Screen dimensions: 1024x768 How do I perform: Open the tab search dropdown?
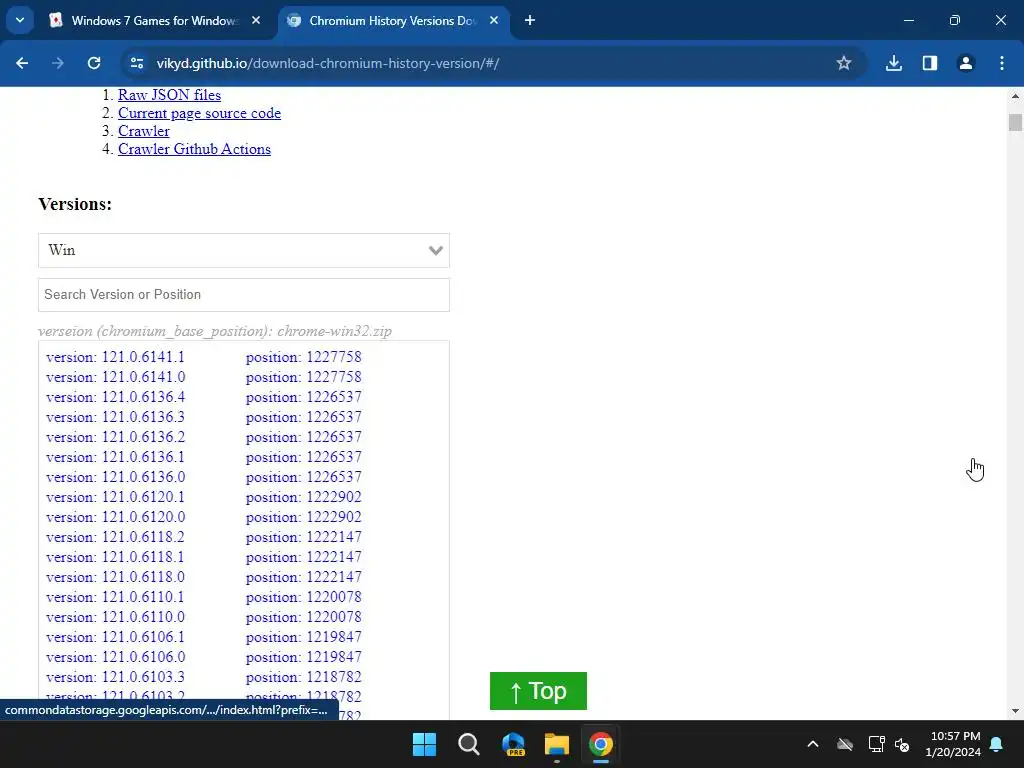(20, 20)
